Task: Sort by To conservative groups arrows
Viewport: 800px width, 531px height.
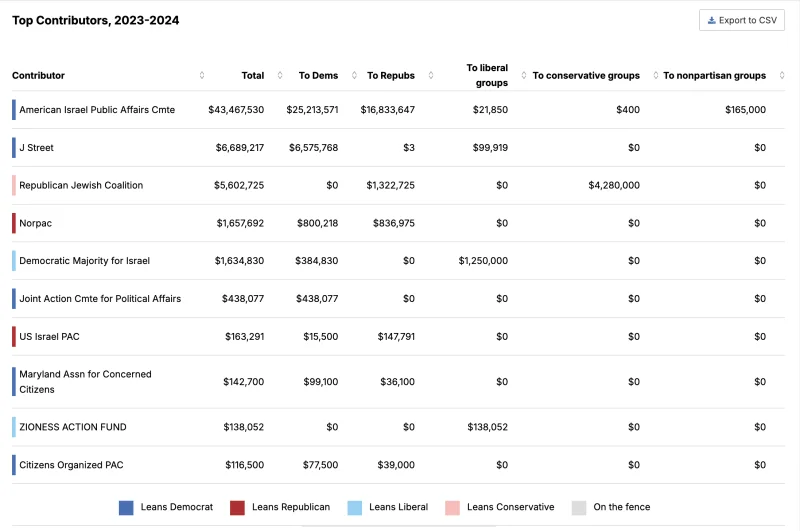Action: [656, 75]
